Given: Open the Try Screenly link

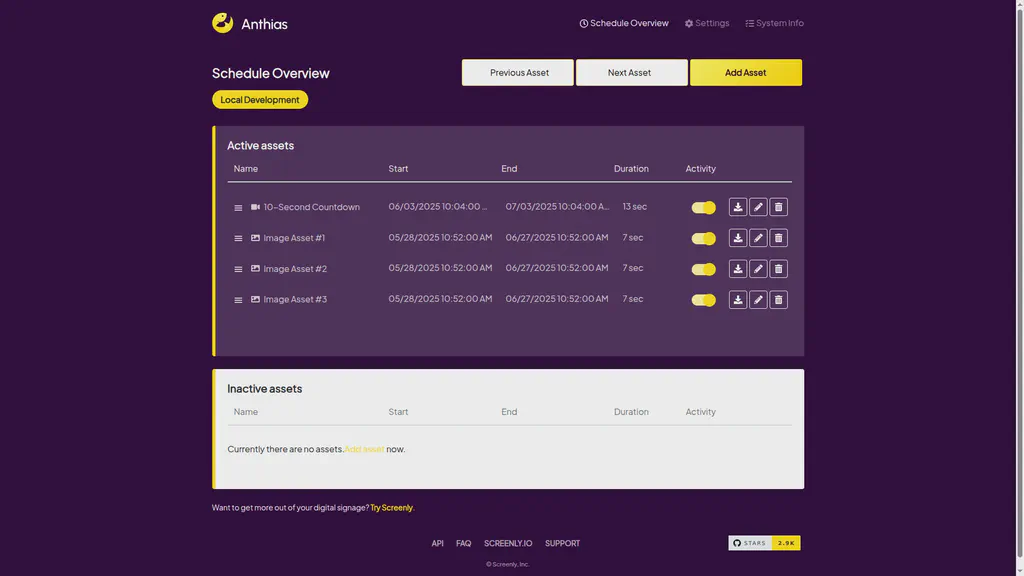Looking at the screenshot, I should (392, 507).
